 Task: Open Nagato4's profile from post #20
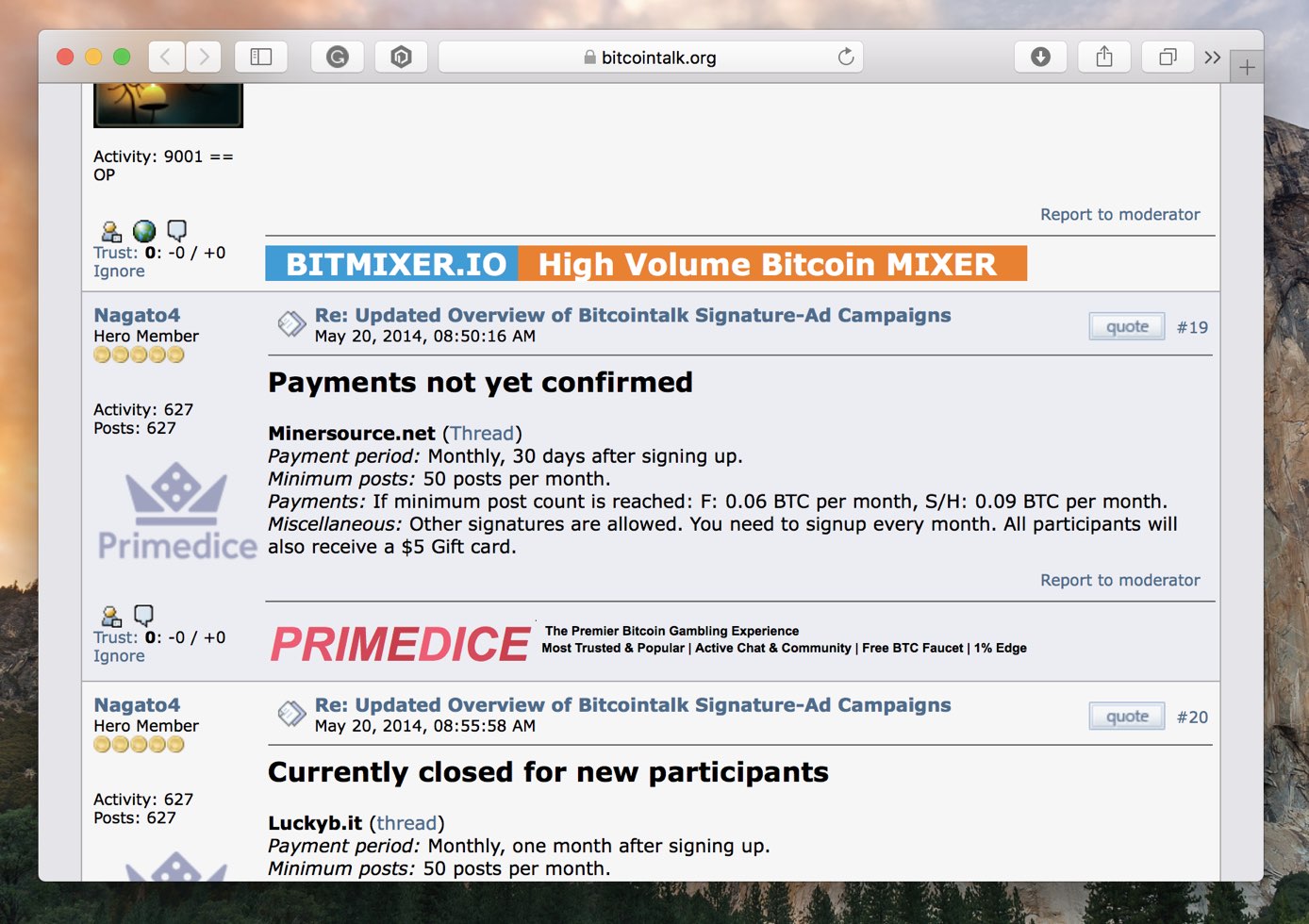tap(137, 704)
